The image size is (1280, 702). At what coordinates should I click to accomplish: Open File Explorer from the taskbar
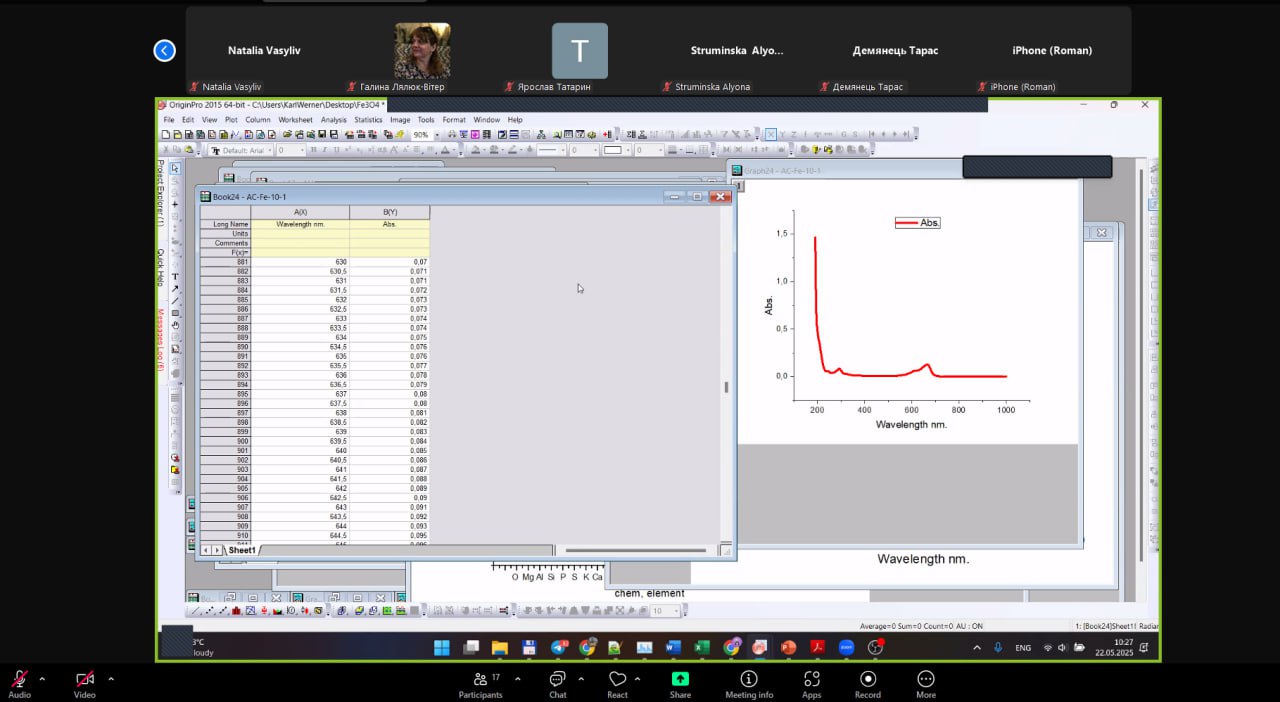500,647
